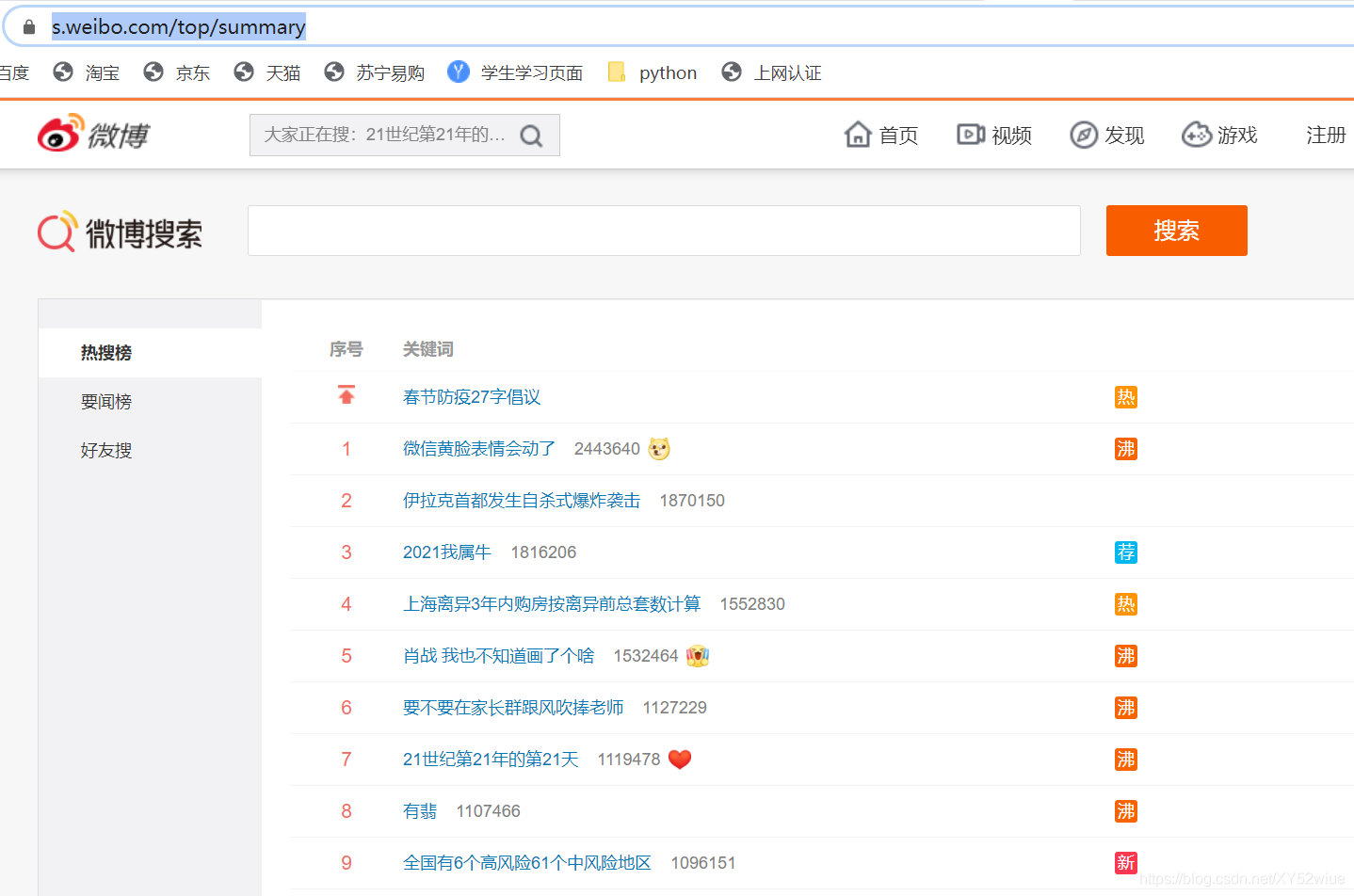1354x896 pixels.
Task: Click the heat count 1096151
Action: click(x=703, y=863)
